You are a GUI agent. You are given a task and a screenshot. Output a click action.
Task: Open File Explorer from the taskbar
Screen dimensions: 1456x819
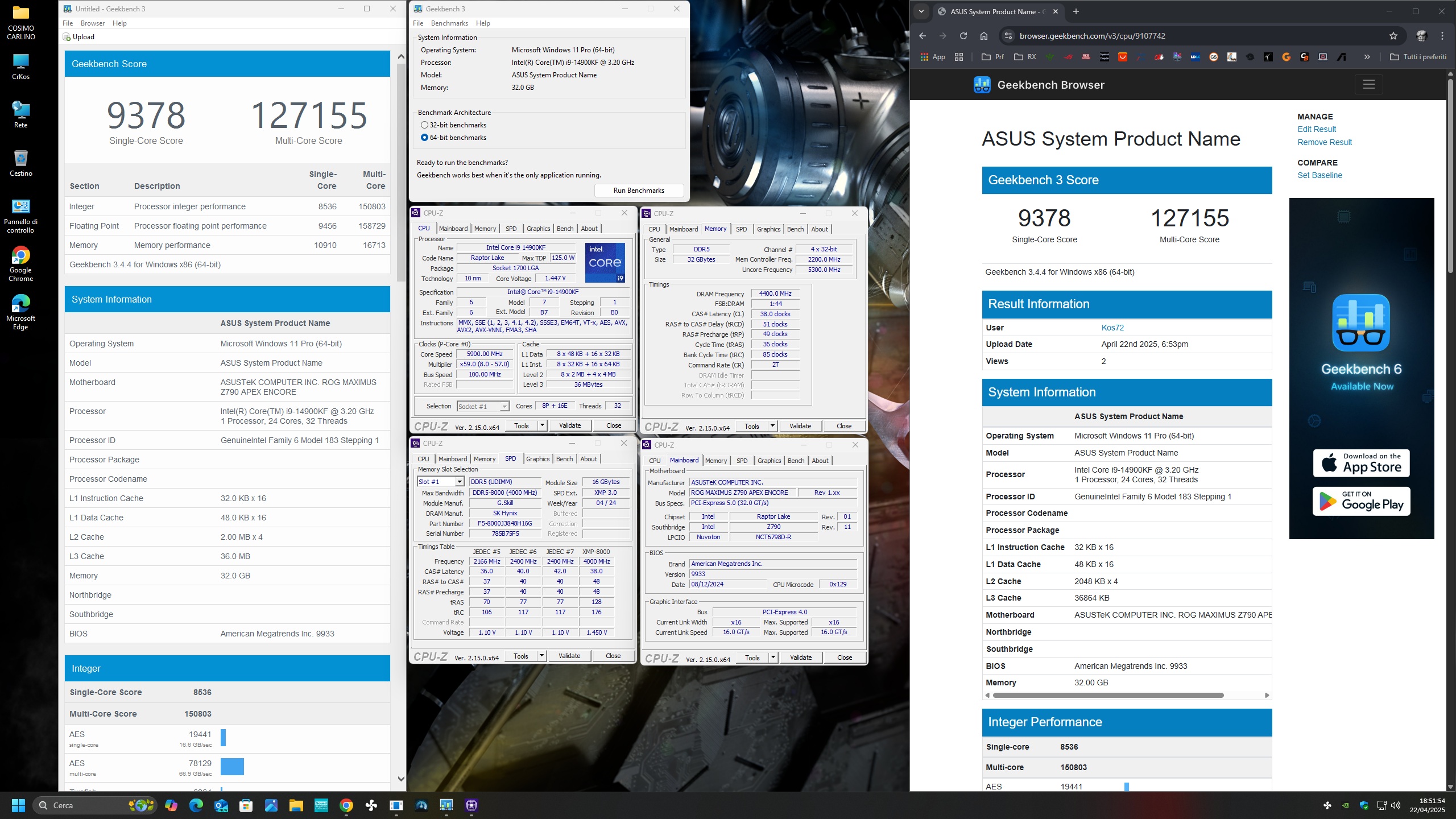(x=296, y=805)
